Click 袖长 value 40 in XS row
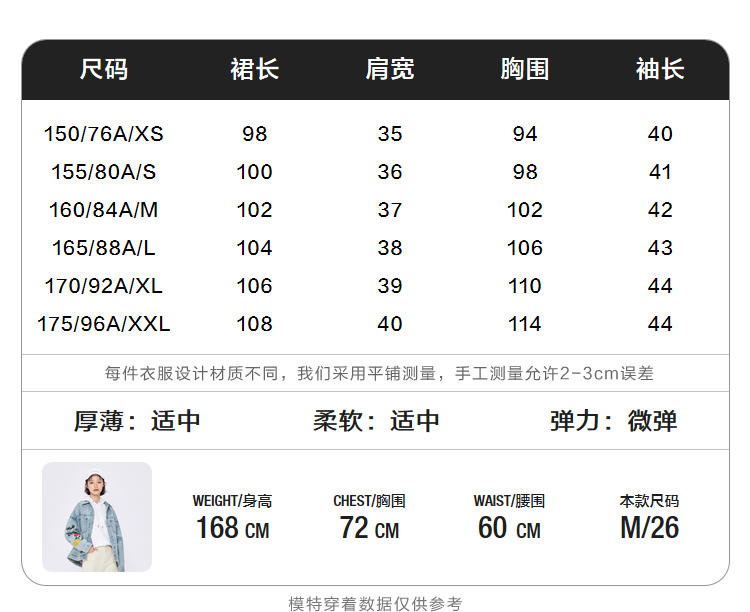Viewport: 750px width, 612px height. pos(660,134)
